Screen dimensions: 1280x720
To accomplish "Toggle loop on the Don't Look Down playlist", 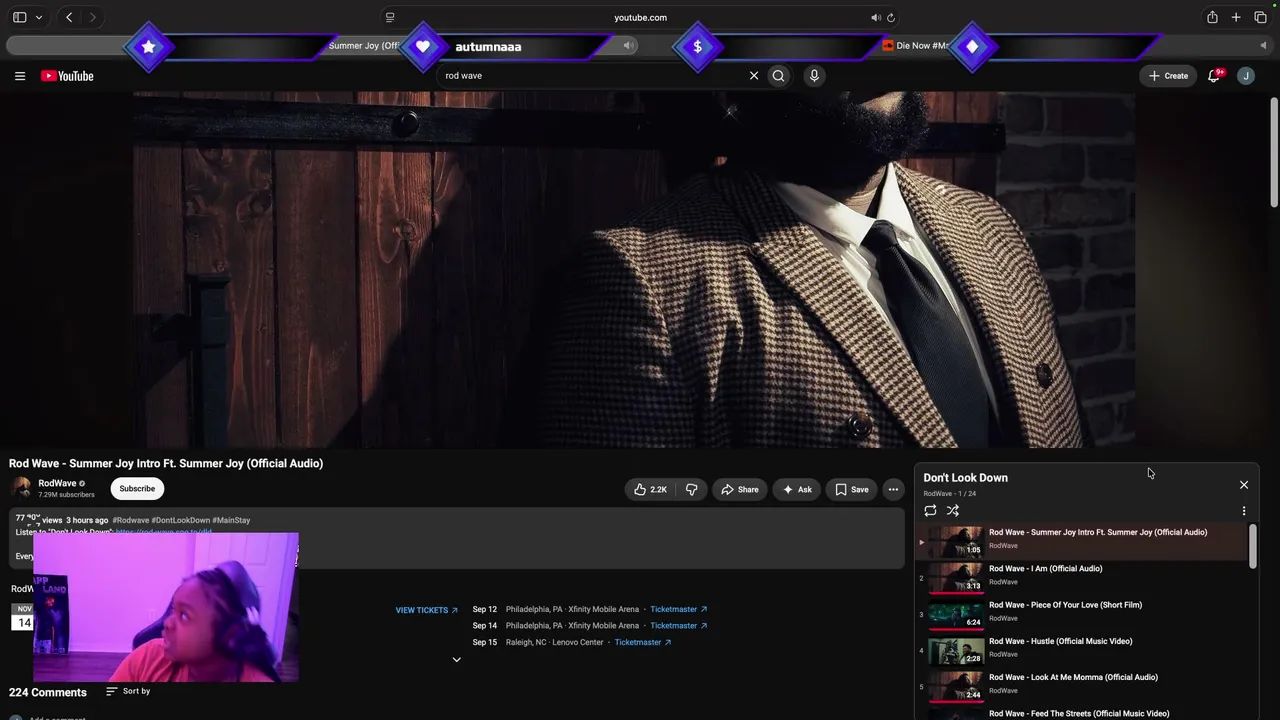I will pyautogui.click(x=930, y=510).
